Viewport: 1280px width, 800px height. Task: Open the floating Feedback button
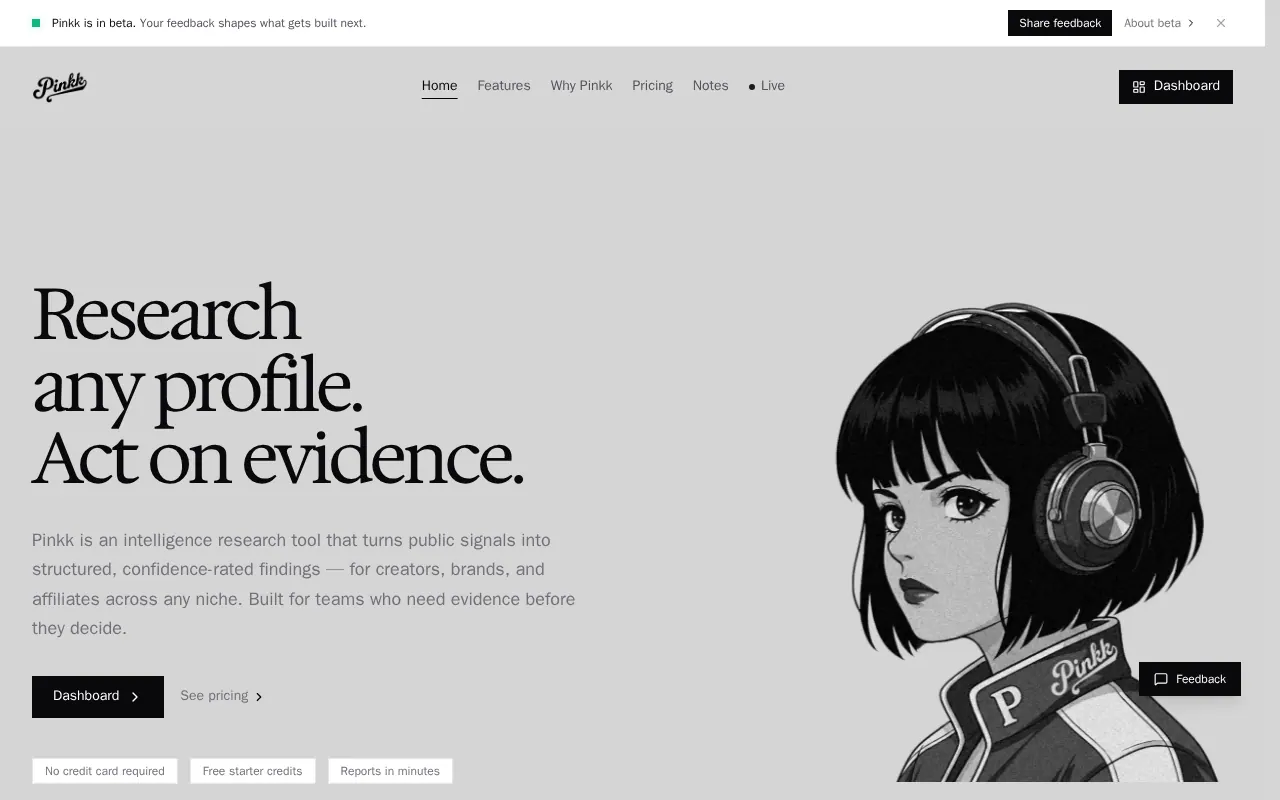coord(1190,679)
